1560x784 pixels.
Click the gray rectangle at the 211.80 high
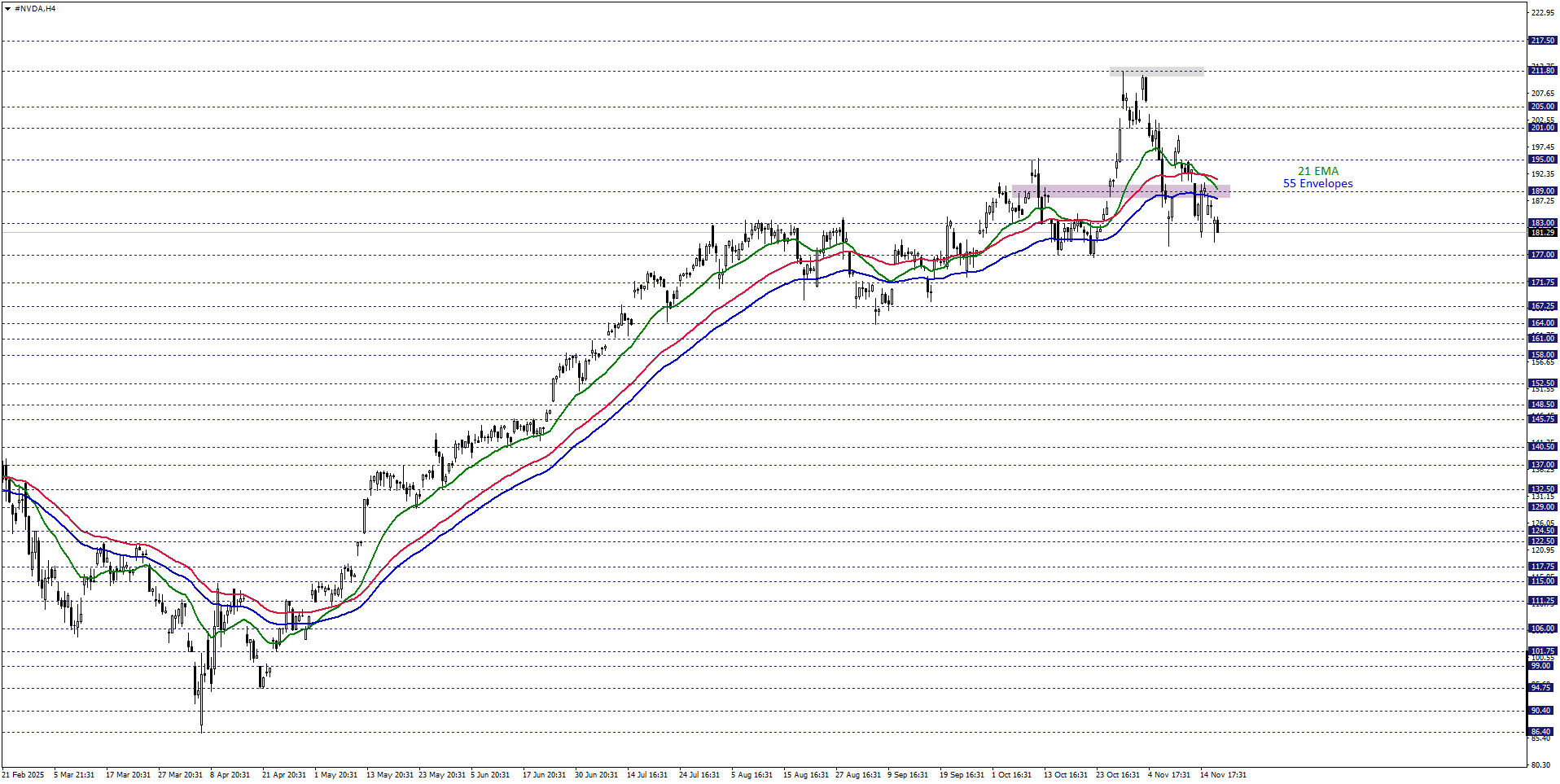pyautogui.click(x=1156, y=72)
